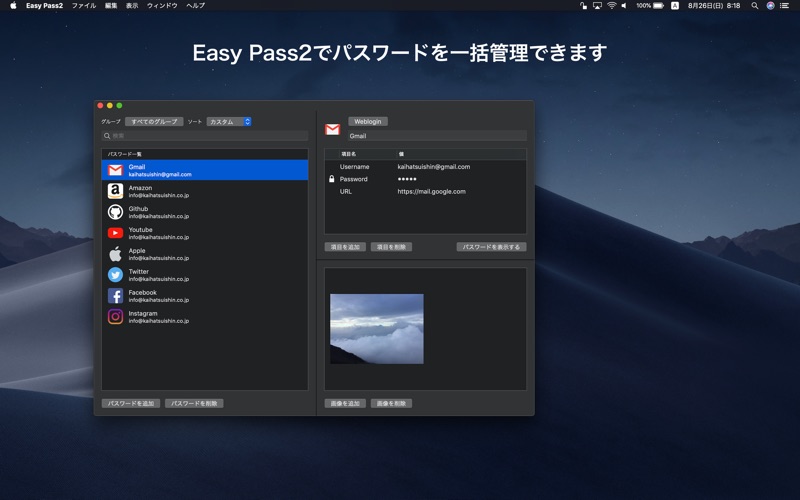The height and width of the screenshot is (500, 800).
Task: Select the Github entry name text
Action: pyautogui.click(x=138, y=209)
